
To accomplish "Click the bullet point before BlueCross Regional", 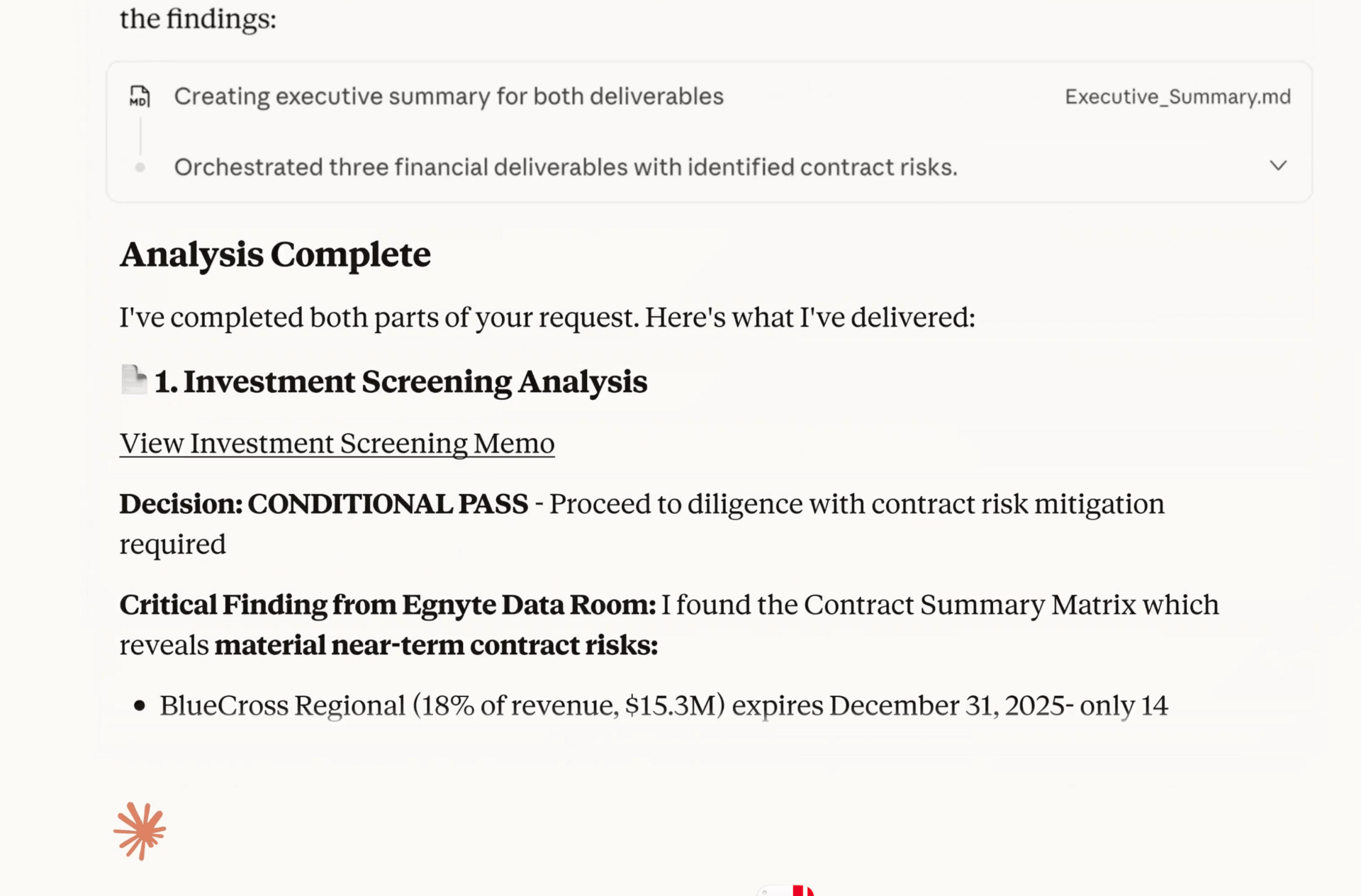I will (140, 705).
